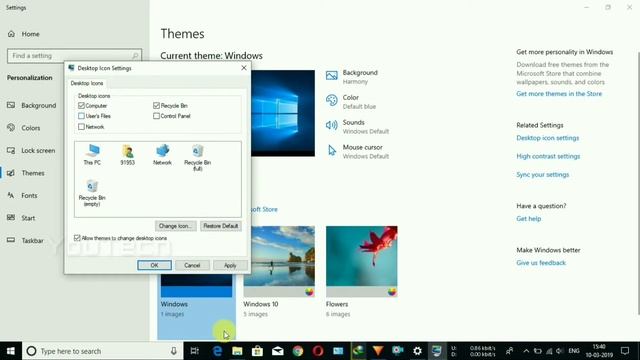The image size is (640, 360).
Task: Open Mail app from taskbar
Action: coord(278,351)
